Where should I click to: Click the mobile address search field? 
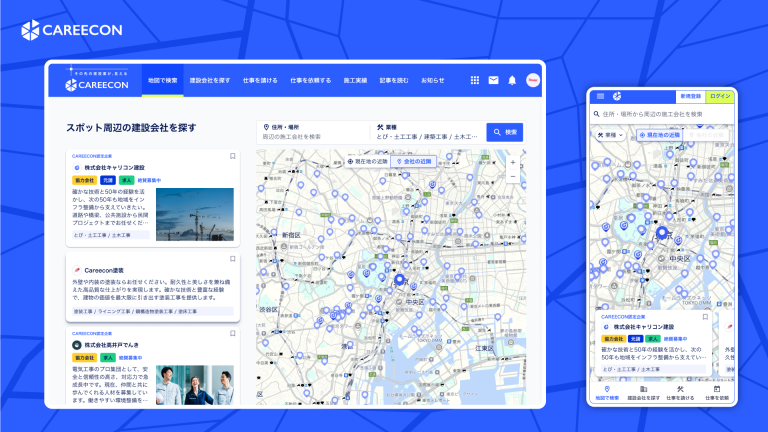point(662,114)
